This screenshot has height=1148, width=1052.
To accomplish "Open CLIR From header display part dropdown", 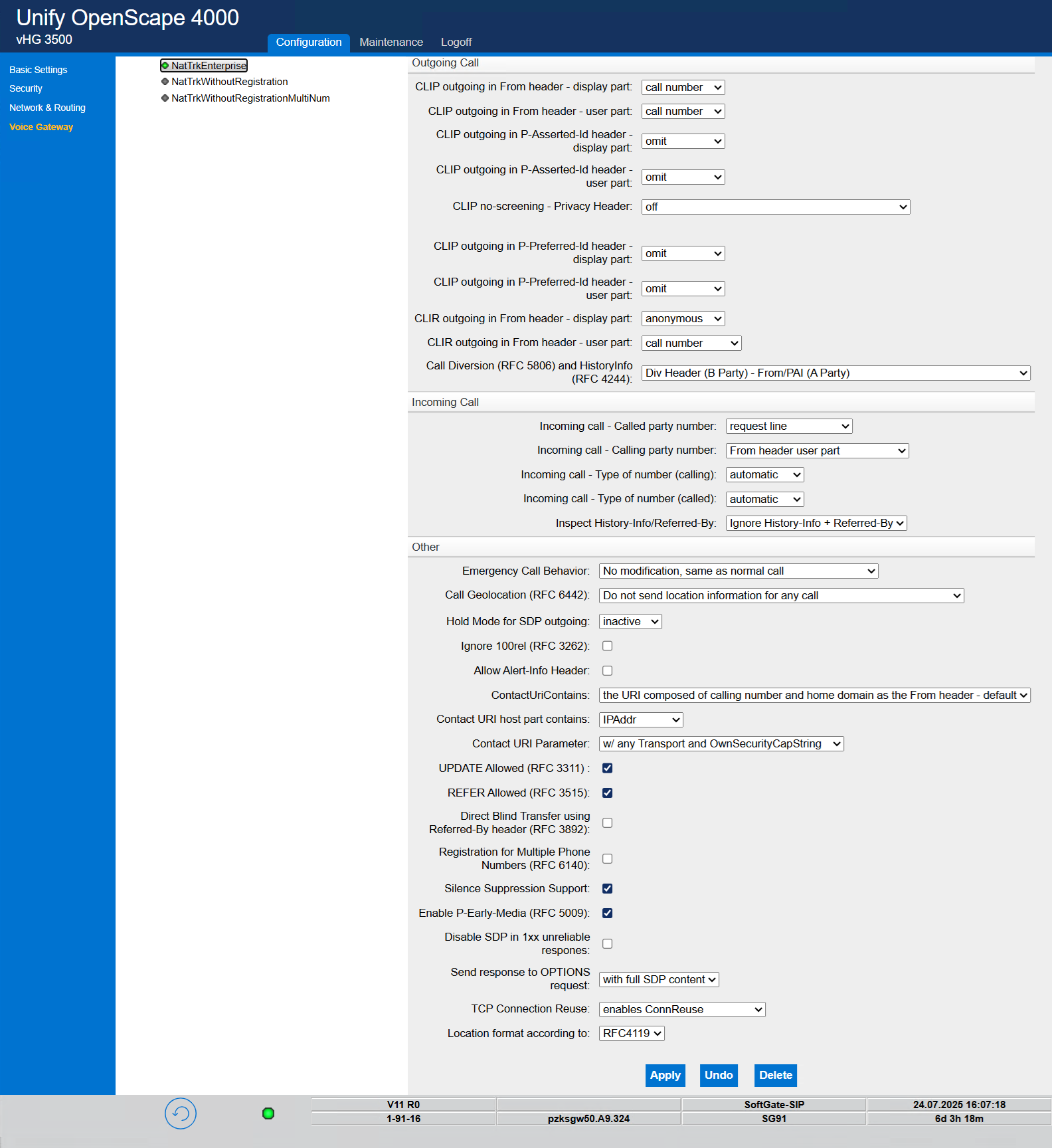I will [683, 319].
